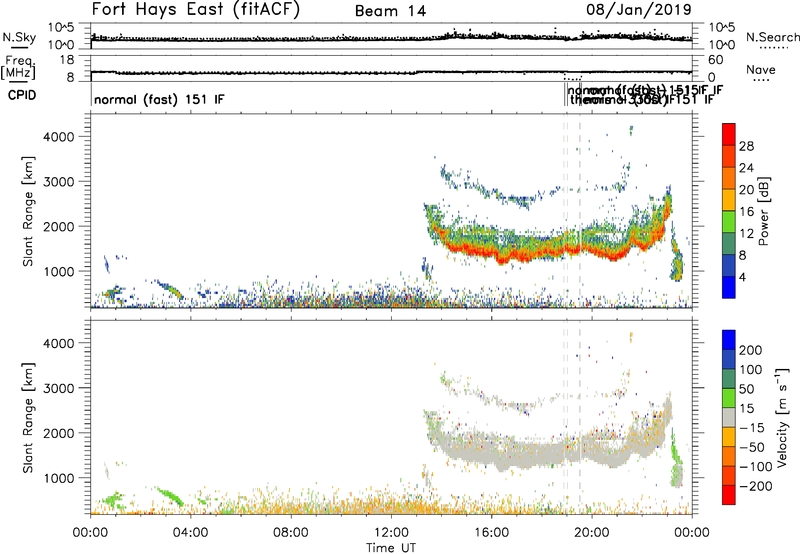800x554 pixels.
Task: Click the light green Velocity segment between 15 and 50
Action: click(729, 398)
